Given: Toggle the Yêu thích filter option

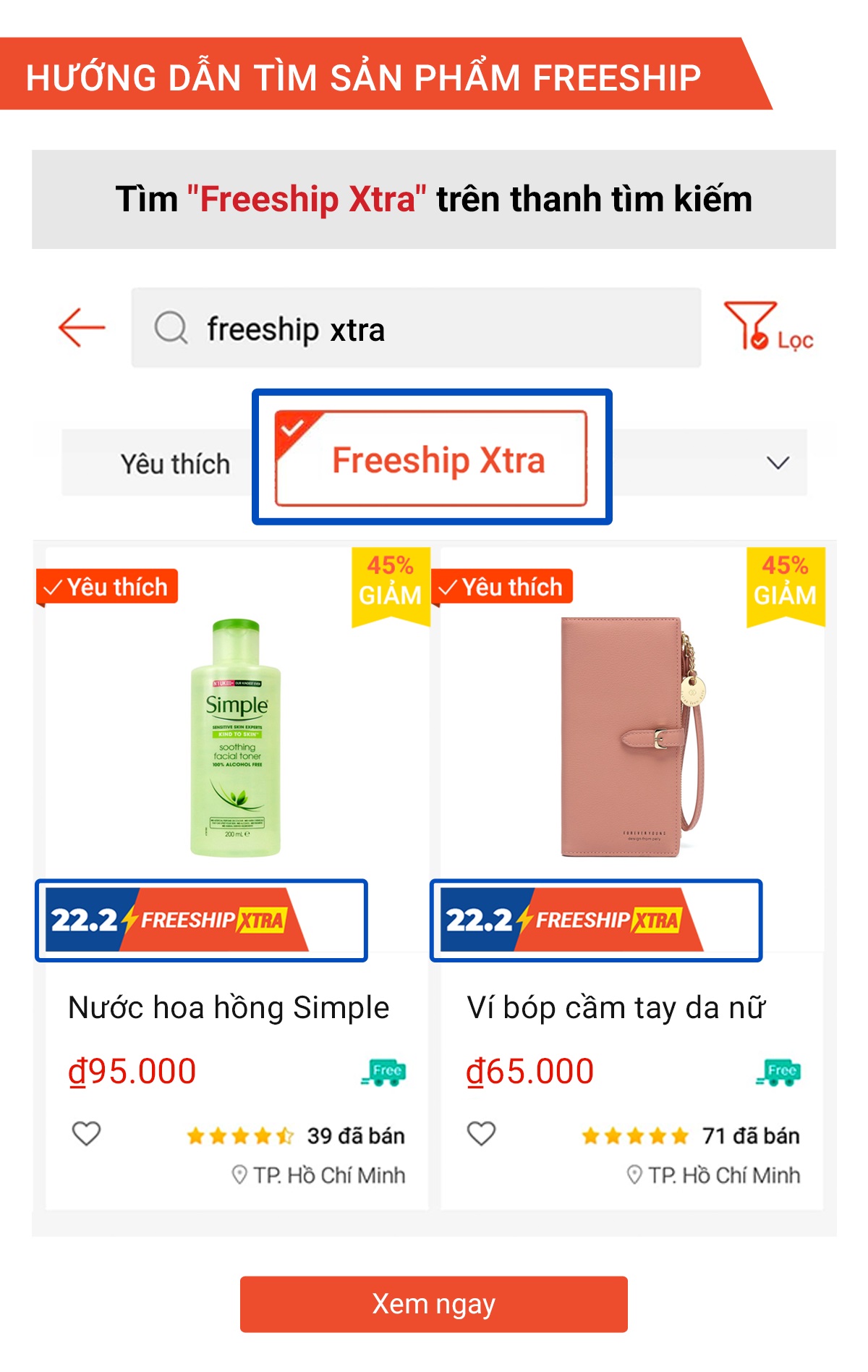Looking at the screenshot, I should click(x=175, y=464).
